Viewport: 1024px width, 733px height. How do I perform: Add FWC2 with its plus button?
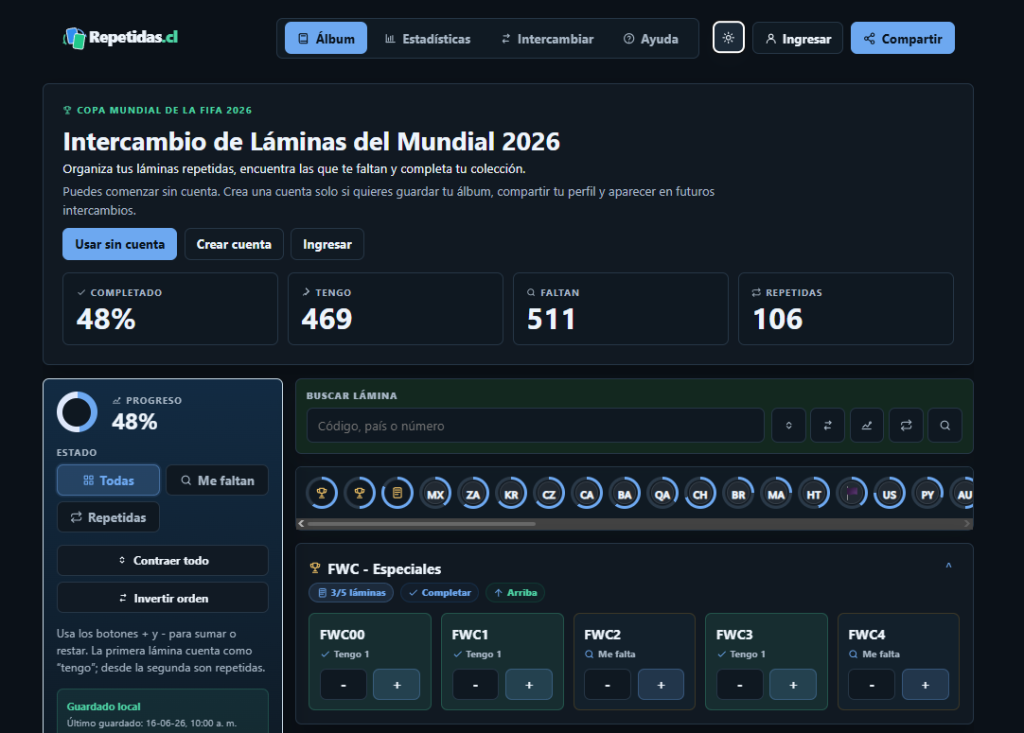(661, 685)
